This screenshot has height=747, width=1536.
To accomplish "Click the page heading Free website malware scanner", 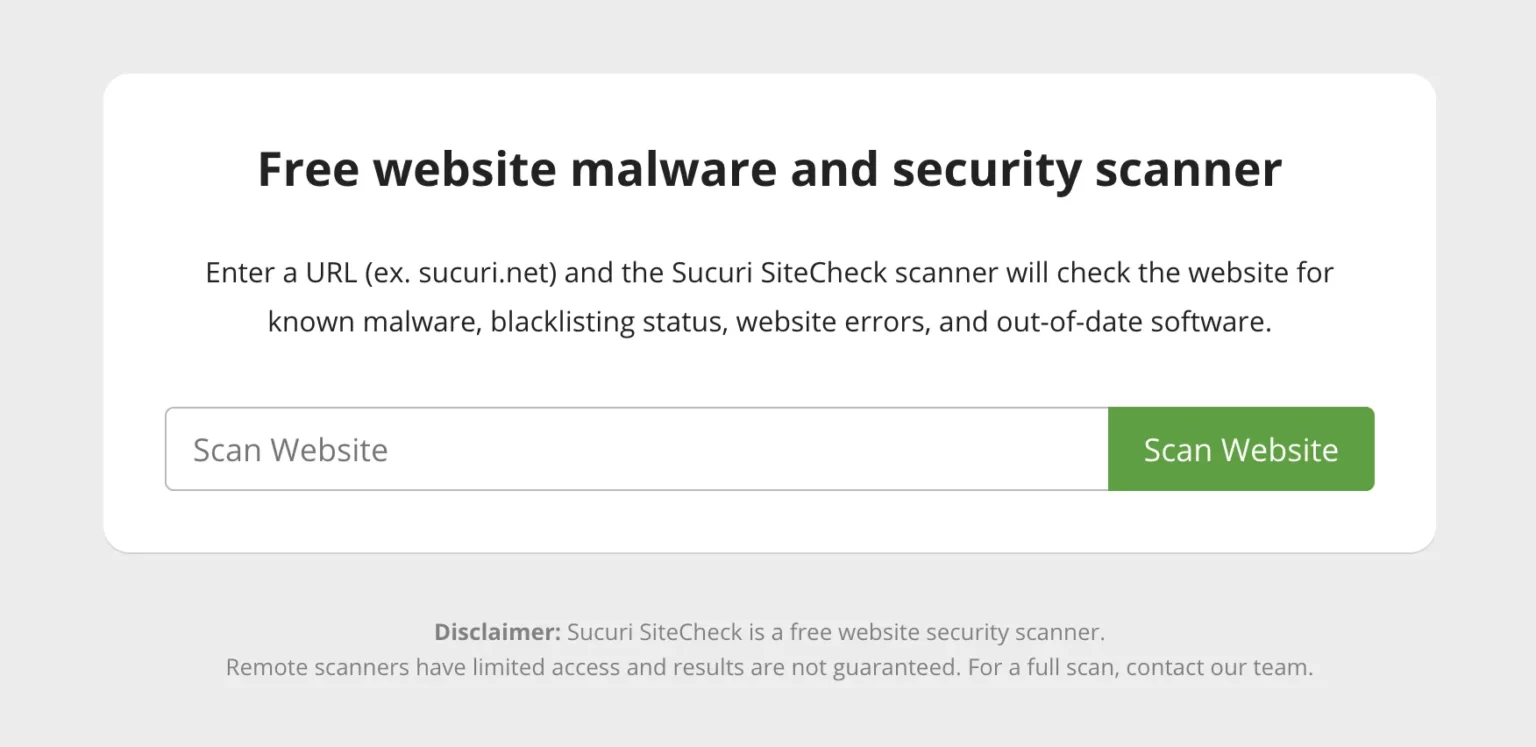I will [768, 168].
